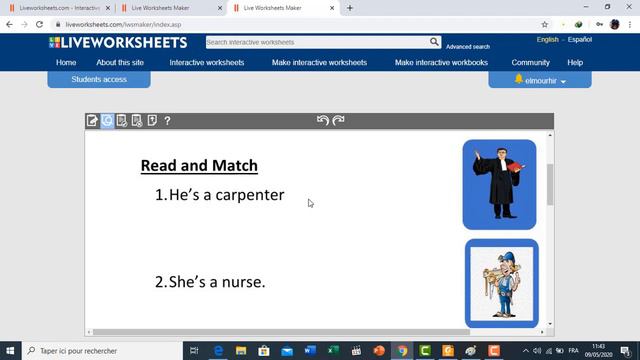This screenshot has width=640, height=360.
Task: Click the FRA keyboard language indicator
Action: 573,351
